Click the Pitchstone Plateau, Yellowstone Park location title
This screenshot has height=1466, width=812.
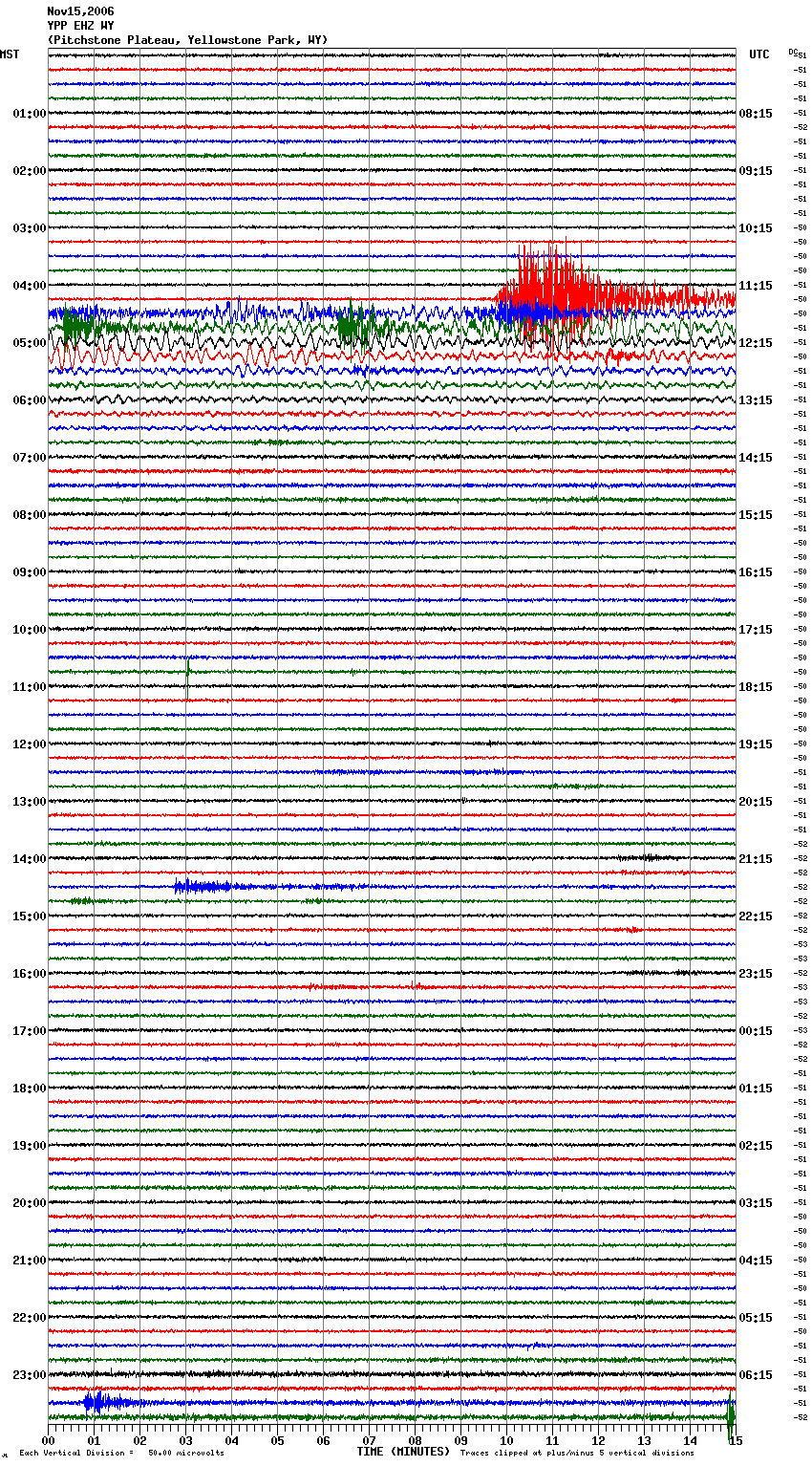click(187, 40)
